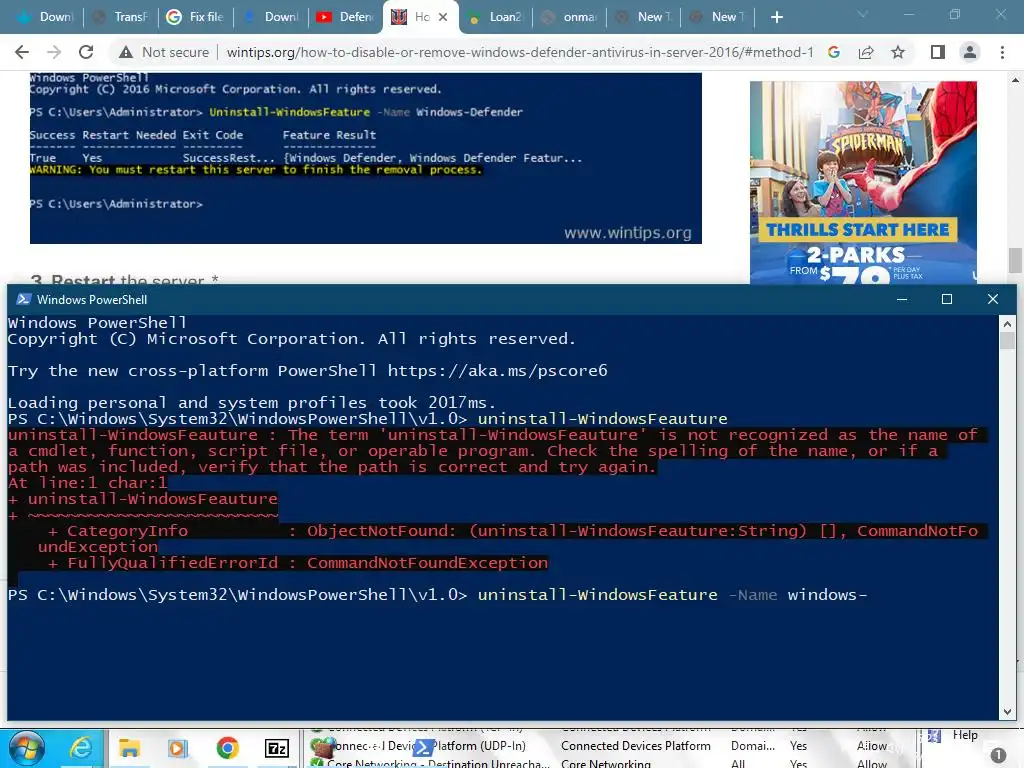Open the Windows Start orb
The image size is (1024, 768).
[27, 748]
